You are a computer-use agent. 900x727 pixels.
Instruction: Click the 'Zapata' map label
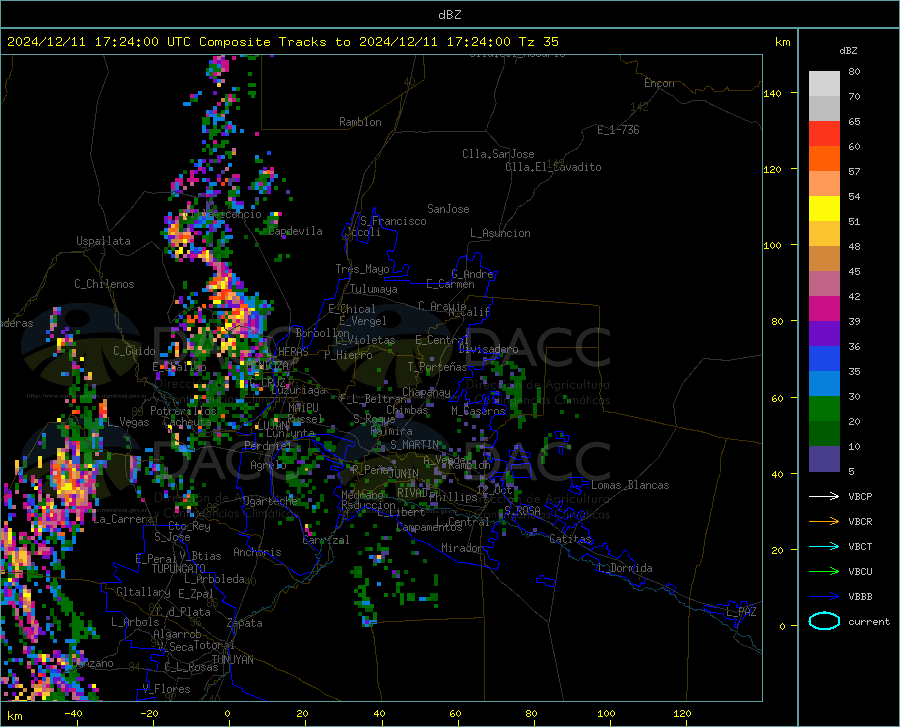[245, 623]
